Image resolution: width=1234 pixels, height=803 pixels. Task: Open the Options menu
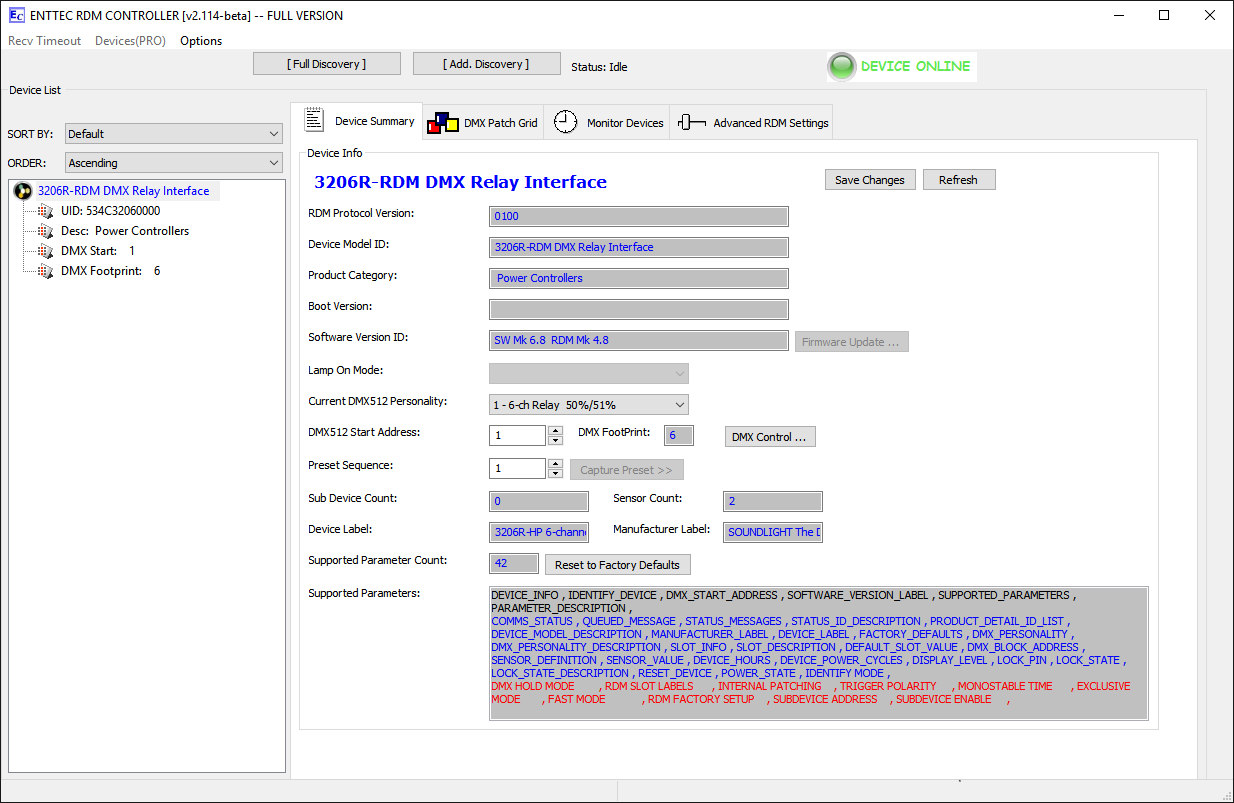point(201,41)
